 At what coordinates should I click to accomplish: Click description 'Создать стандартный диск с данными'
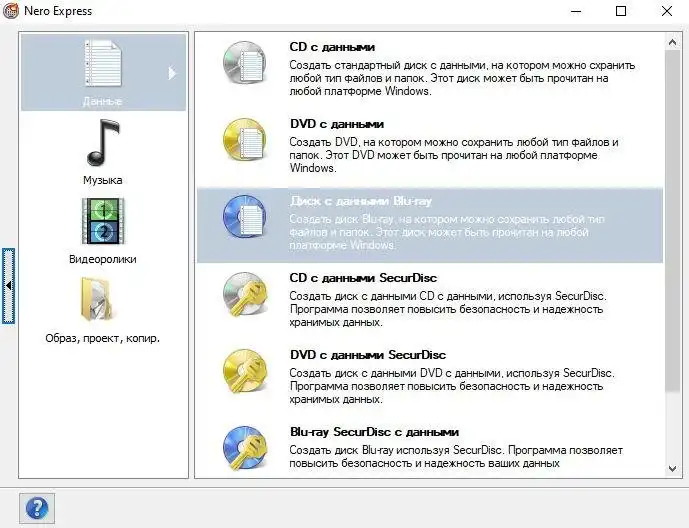point(462,78)
